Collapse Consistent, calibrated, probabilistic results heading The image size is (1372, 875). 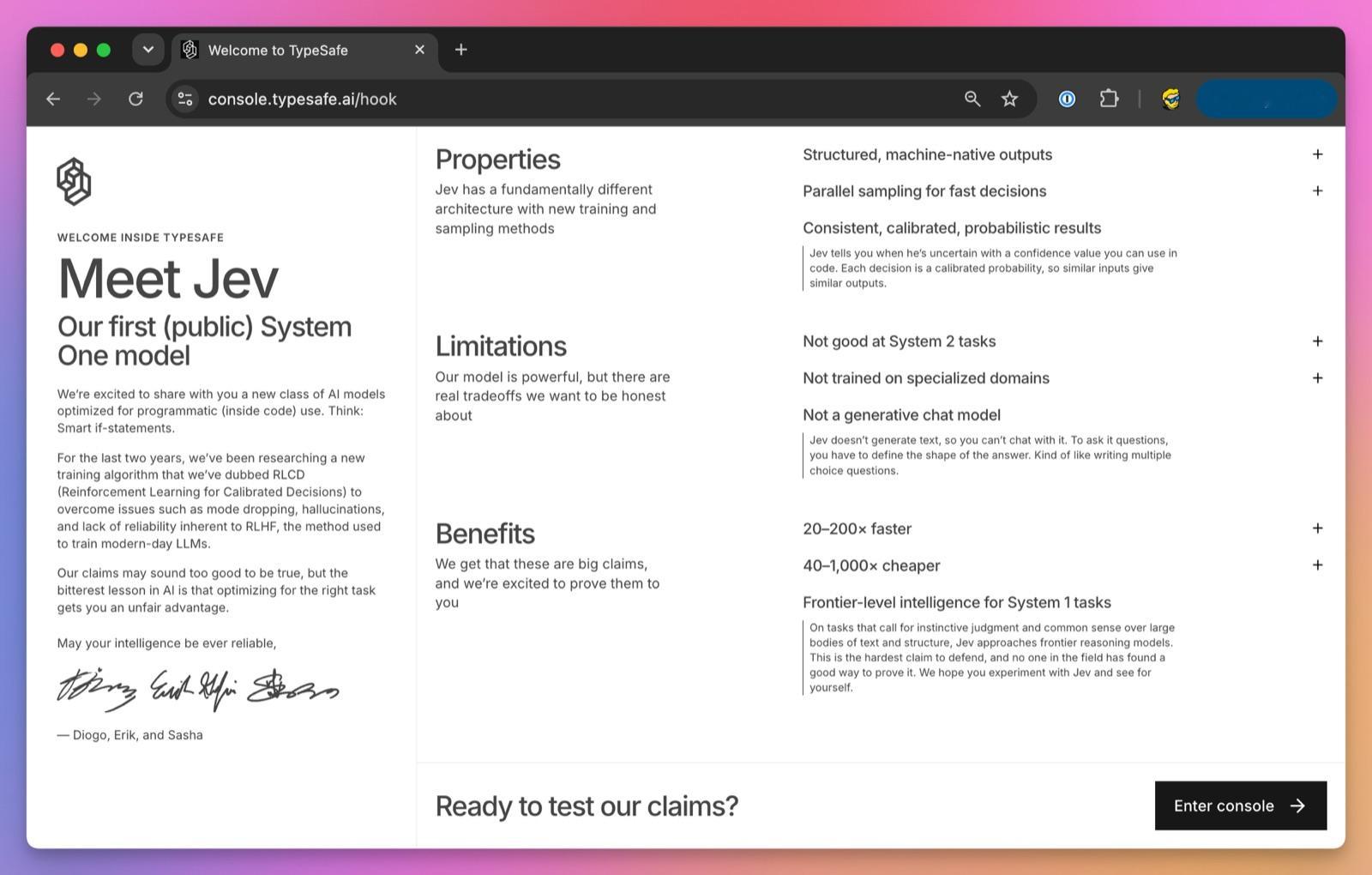[x=952, y=228]
